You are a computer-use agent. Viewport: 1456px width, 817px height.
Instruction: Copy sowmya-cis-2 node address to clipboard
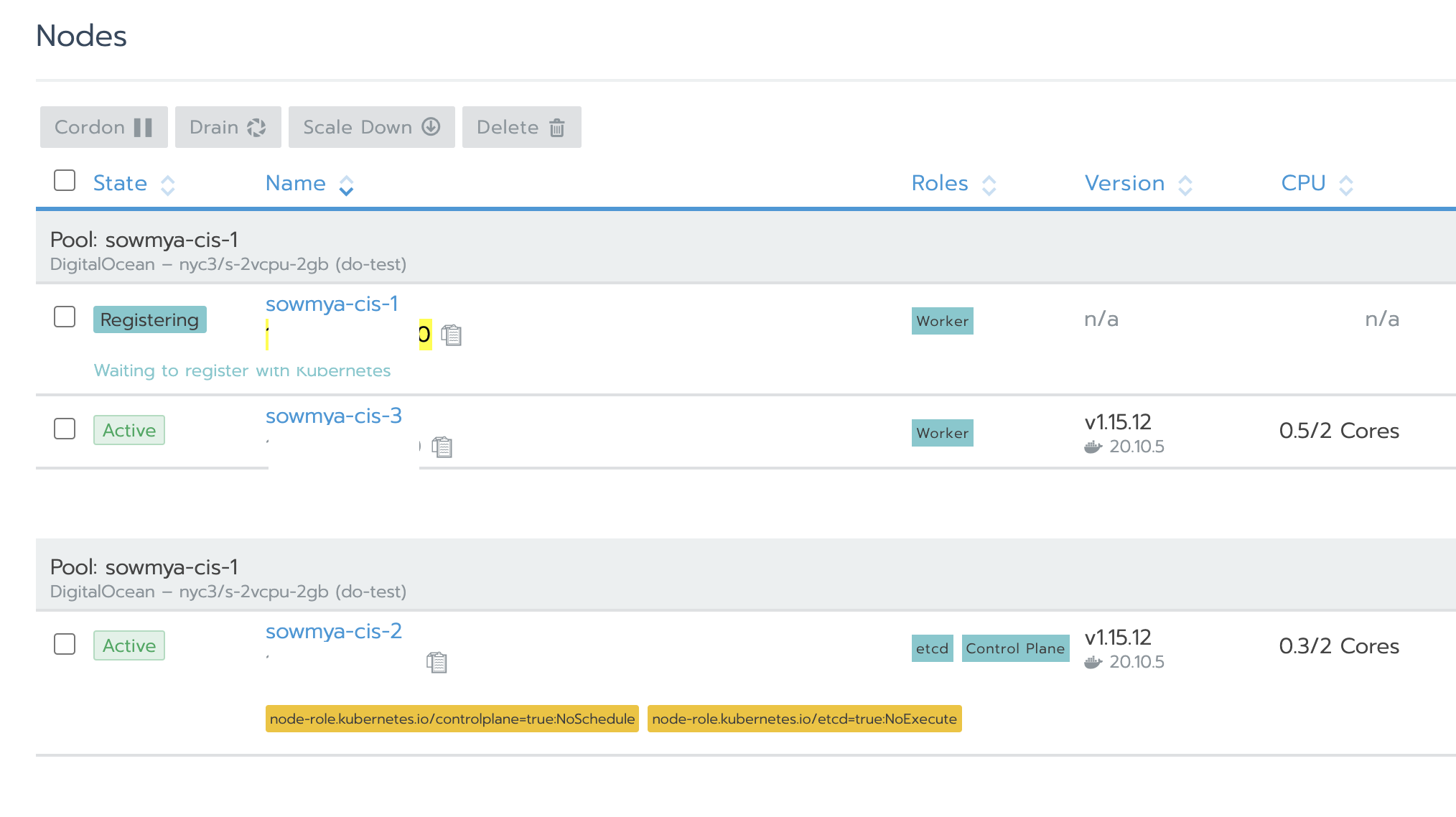click(437, 663)
